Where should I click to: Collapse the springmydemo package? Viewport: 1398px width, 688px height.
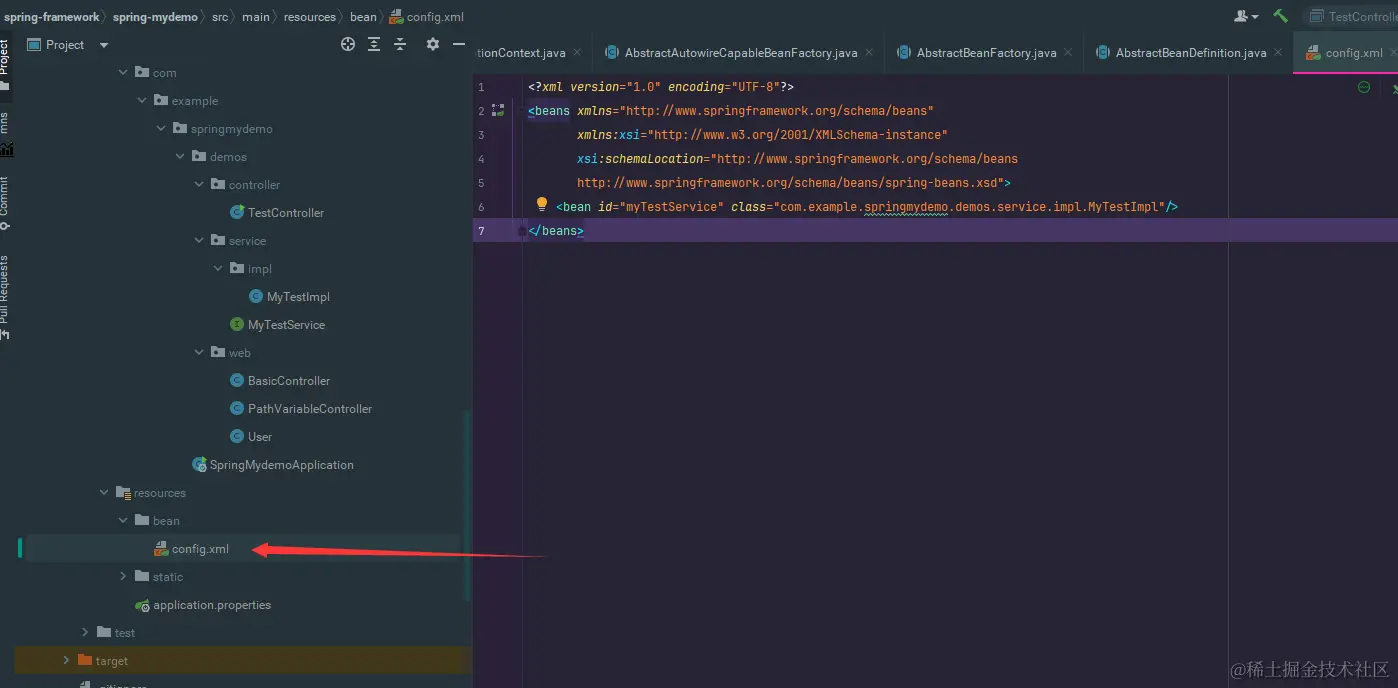point(161,129)
